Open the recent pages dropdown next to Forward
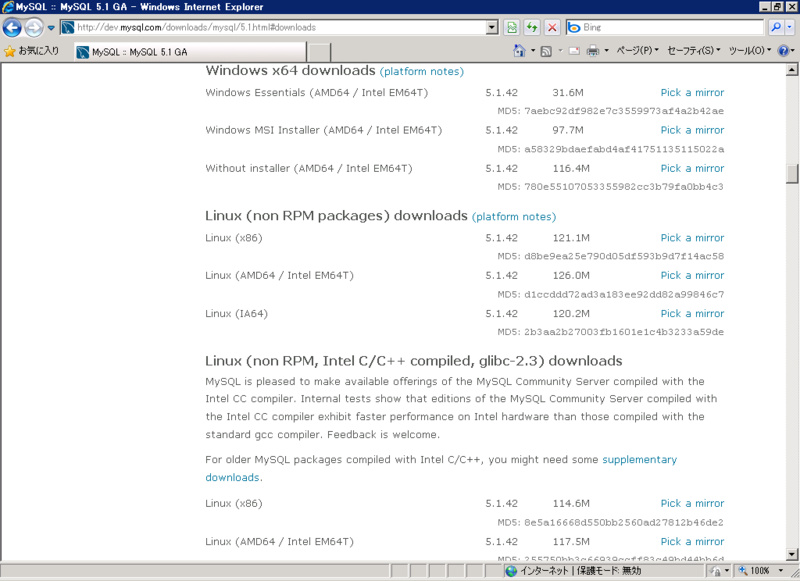Image resolution: width=800 pixels, height=581 pixels. [x=51, y=28]
